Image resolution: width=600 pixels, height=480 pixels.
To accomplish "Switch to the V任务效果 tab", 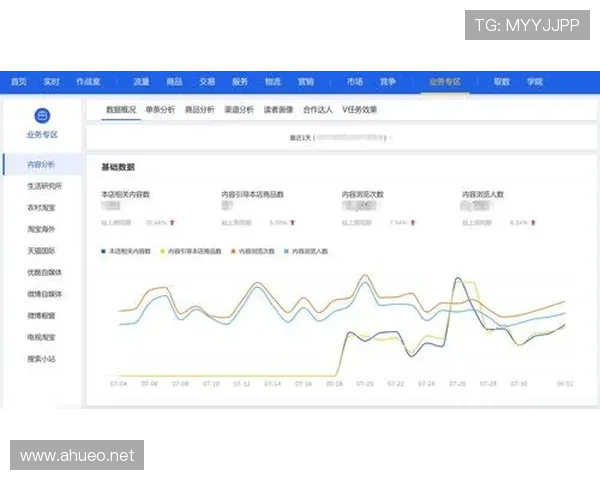I will click(360, 110).
